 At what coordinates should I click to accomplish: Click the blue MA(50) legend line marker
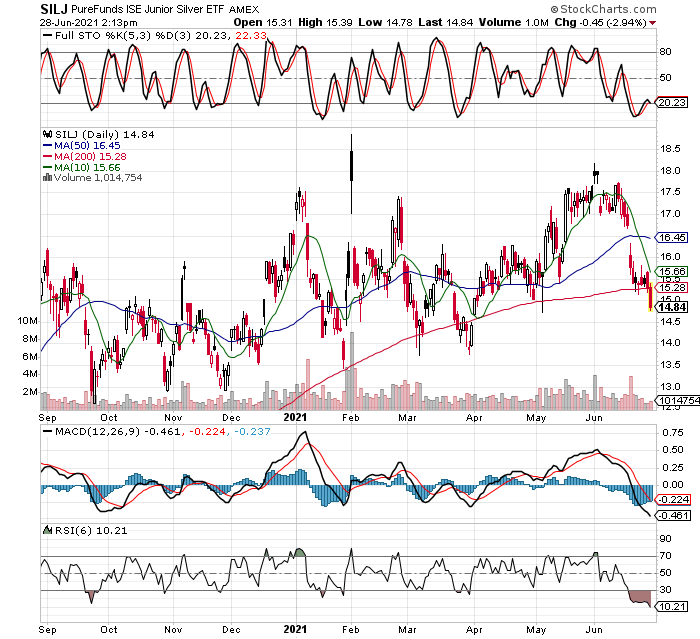click(47, 146)
